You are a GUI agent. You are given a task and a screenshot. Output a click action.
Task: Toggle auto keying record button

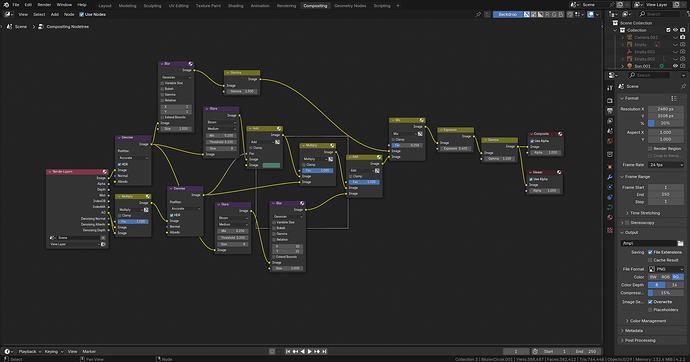(272, 351)
